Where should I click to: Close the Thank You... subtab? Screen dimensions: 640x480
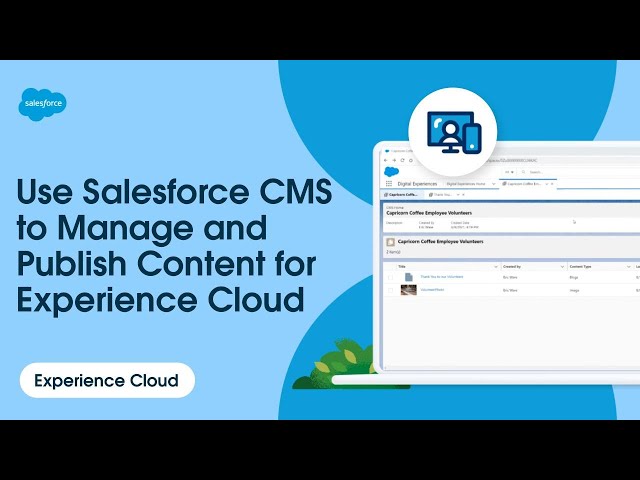[x=463, y=195]
